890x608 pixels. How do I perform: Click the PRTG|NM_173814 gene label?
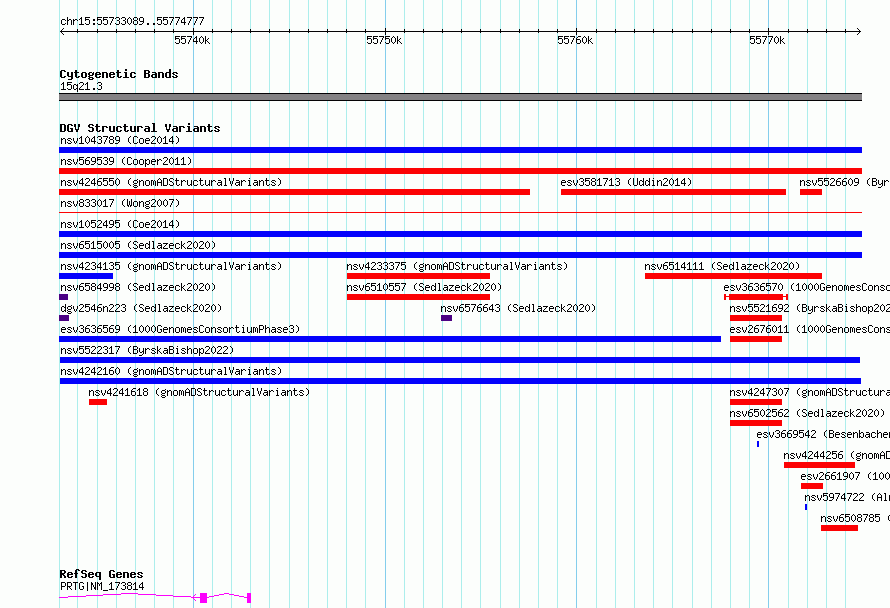tap(102, 586)
